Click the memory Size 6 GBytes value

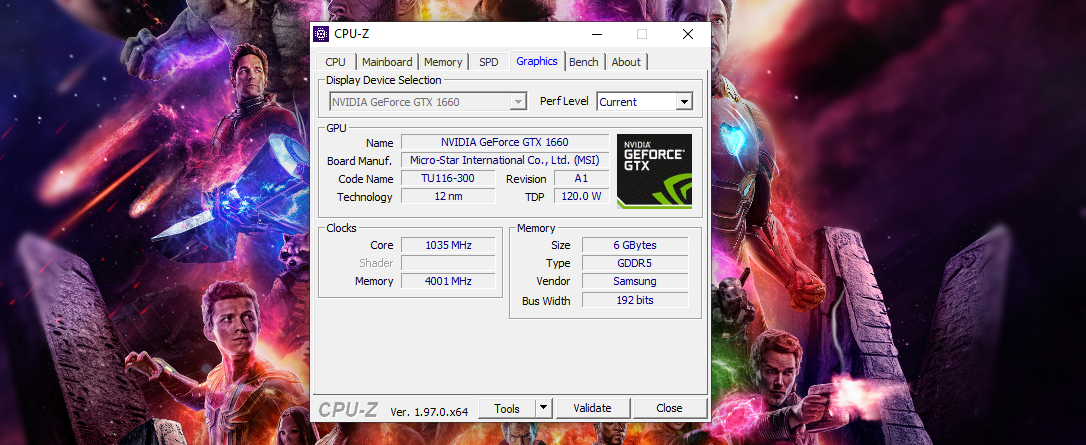[635, 245]
